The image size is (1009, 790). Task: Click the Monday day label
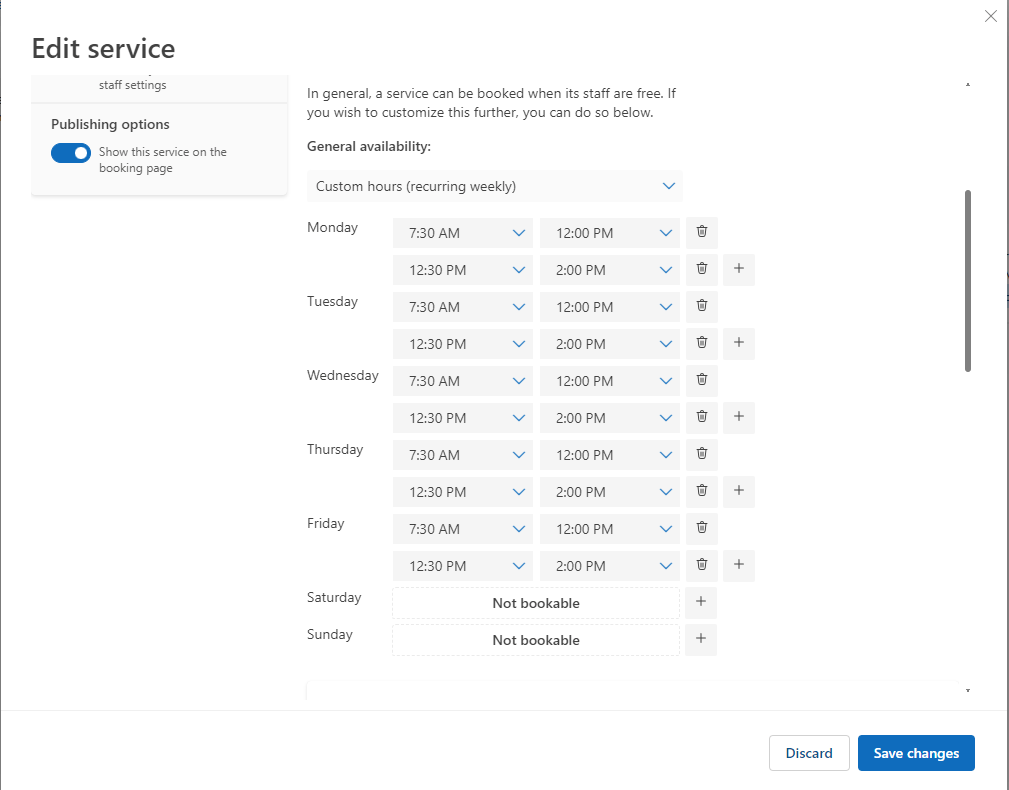(x=332, y=227)
